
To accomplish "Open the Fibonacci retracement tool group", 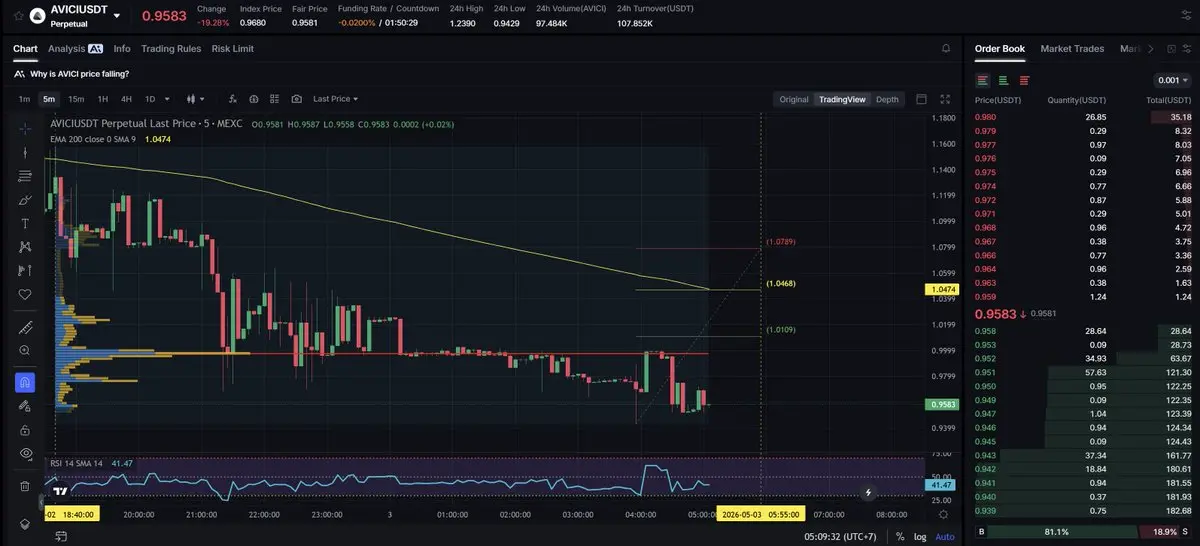I will [x=25, y=177].
